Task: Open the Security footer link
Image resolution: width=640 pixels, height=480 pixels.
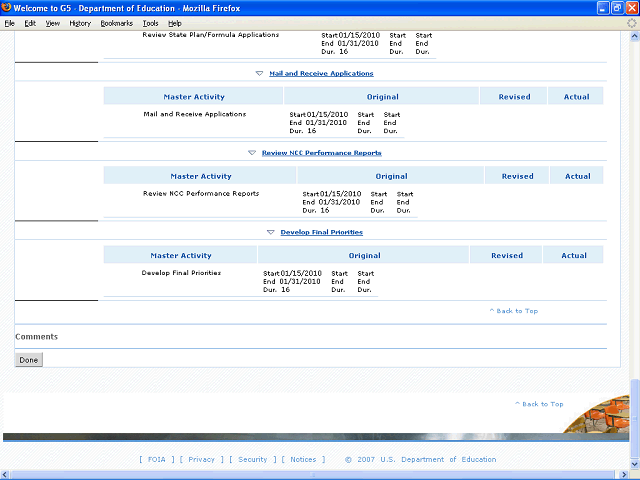Action: pyautogui.click(x=252, y=460)
